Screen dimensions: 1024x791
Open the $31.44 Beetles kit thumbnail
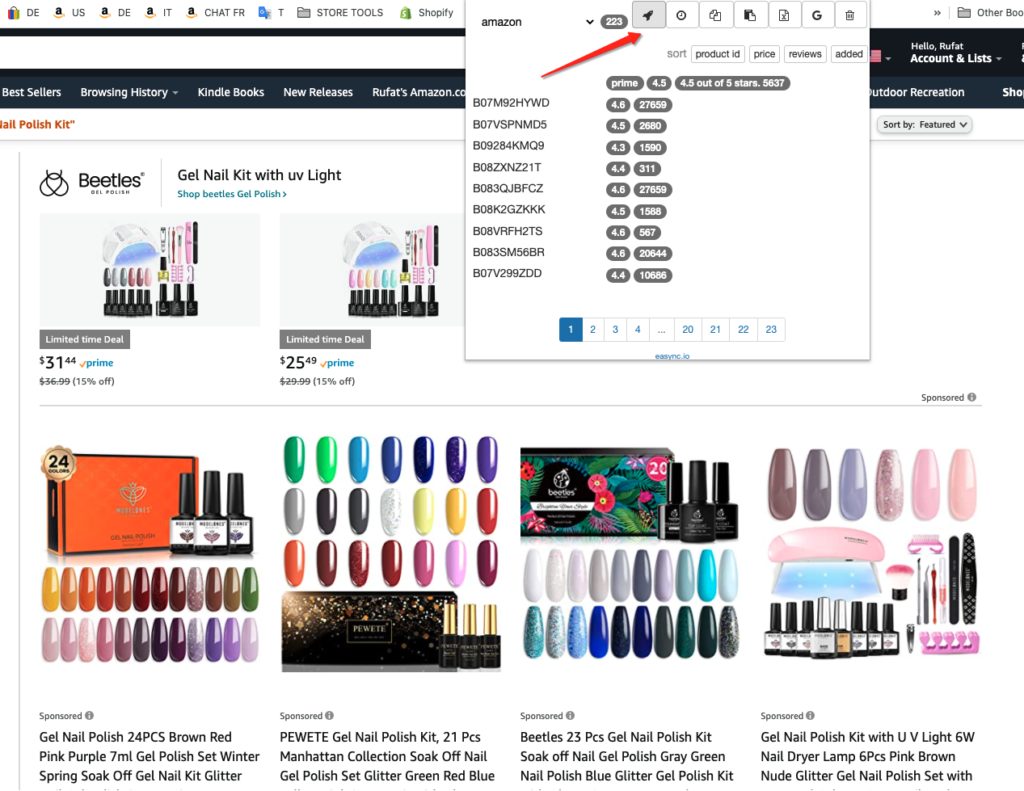coord(150,270)
